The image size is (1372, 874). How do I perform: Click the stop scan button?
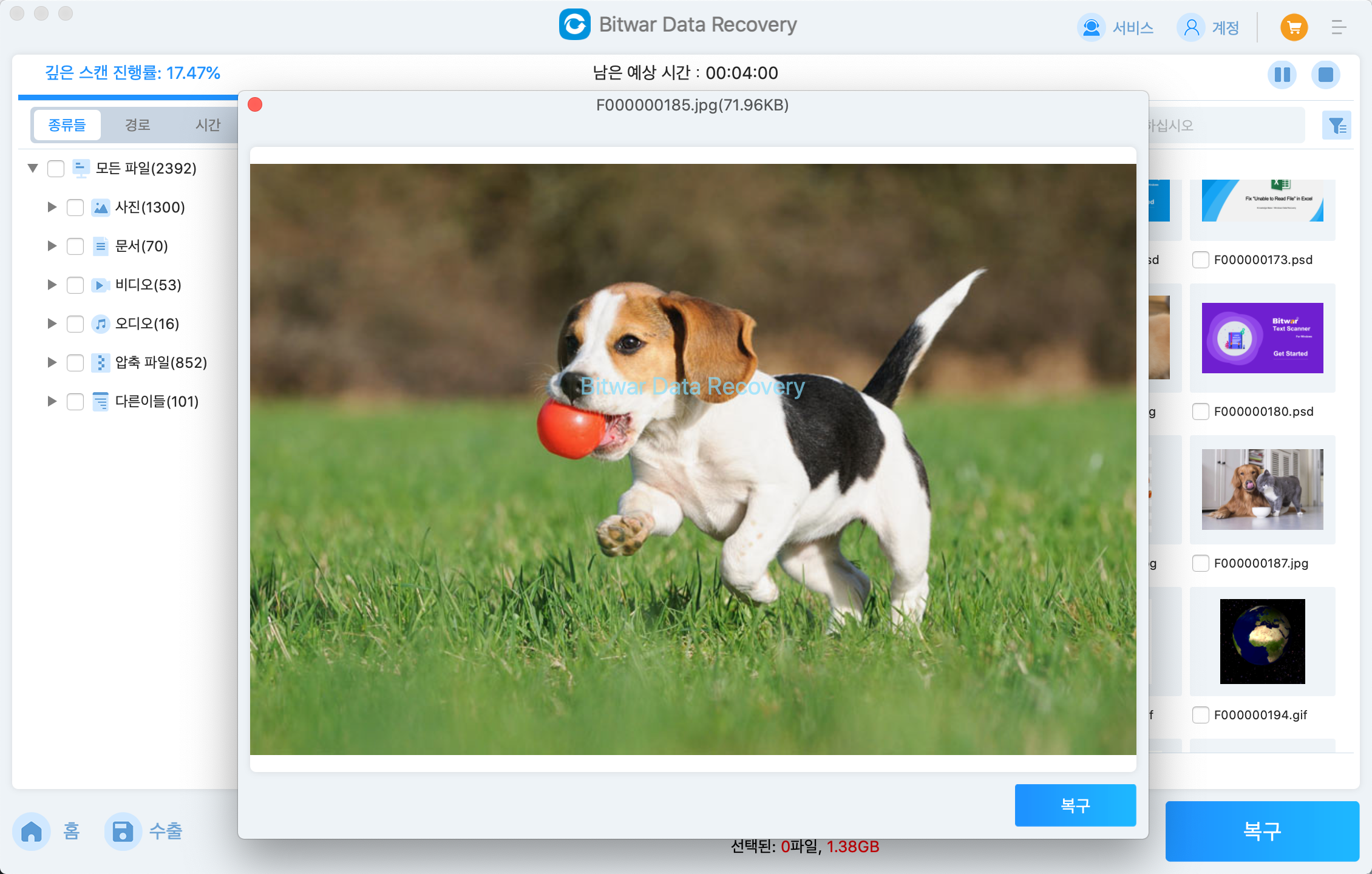click(1322, 74)
